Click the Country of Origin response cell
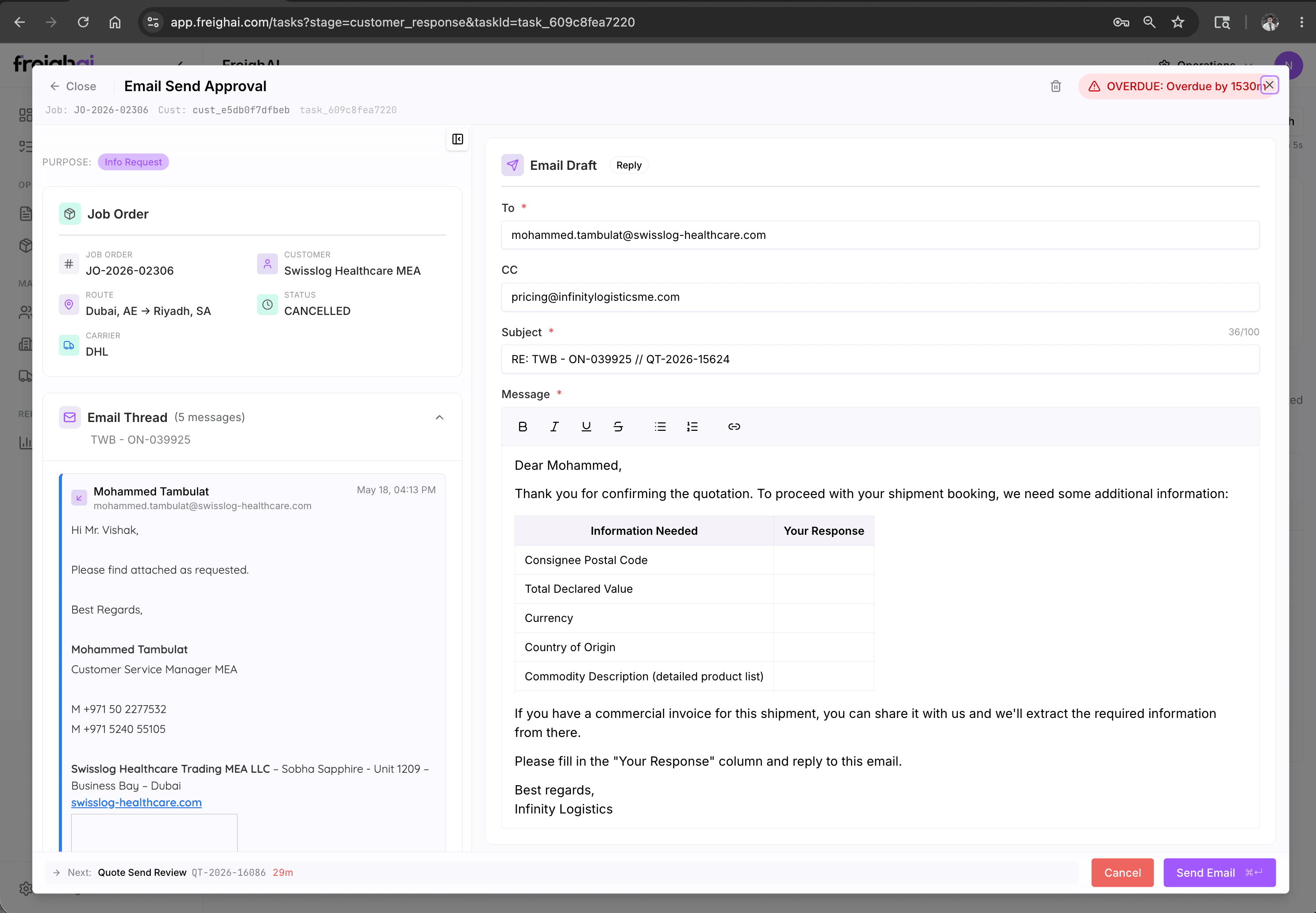This screenshot has height=913, width=1316. [823, 648]
